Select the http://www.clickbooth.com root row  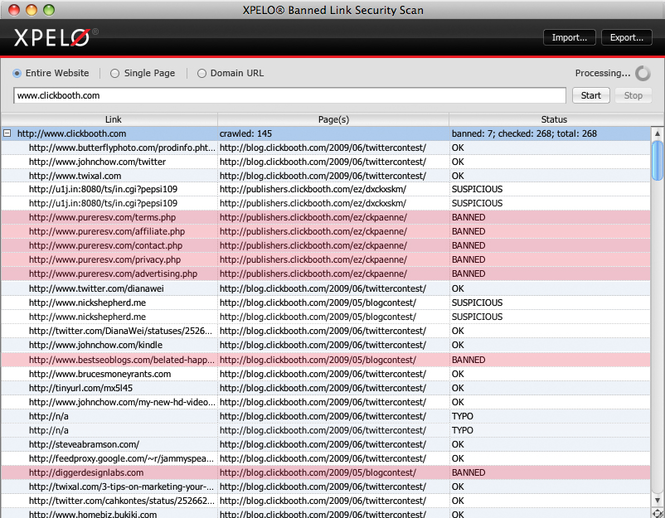click(x=326, y=134)
